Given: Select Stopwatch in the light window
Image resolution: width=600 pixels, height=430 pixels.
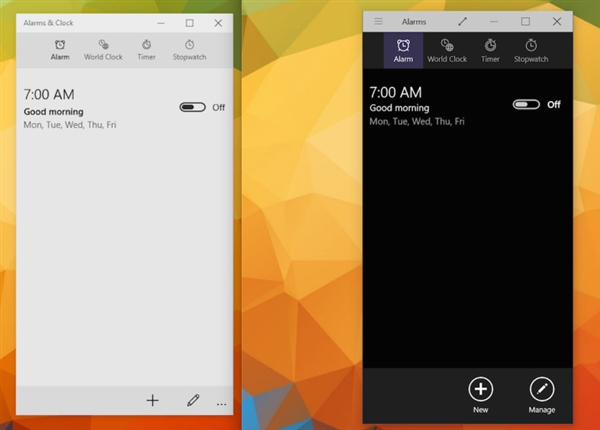Looking at the screenshot, I should coord(190,49).
